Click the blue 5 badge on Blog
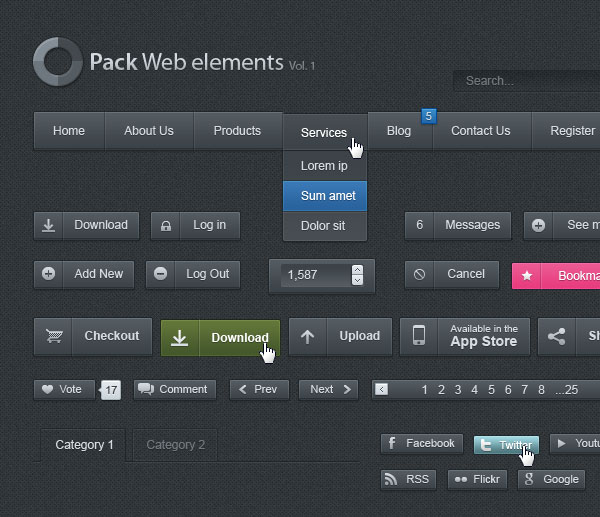600x517 pixels. point(429,116)
